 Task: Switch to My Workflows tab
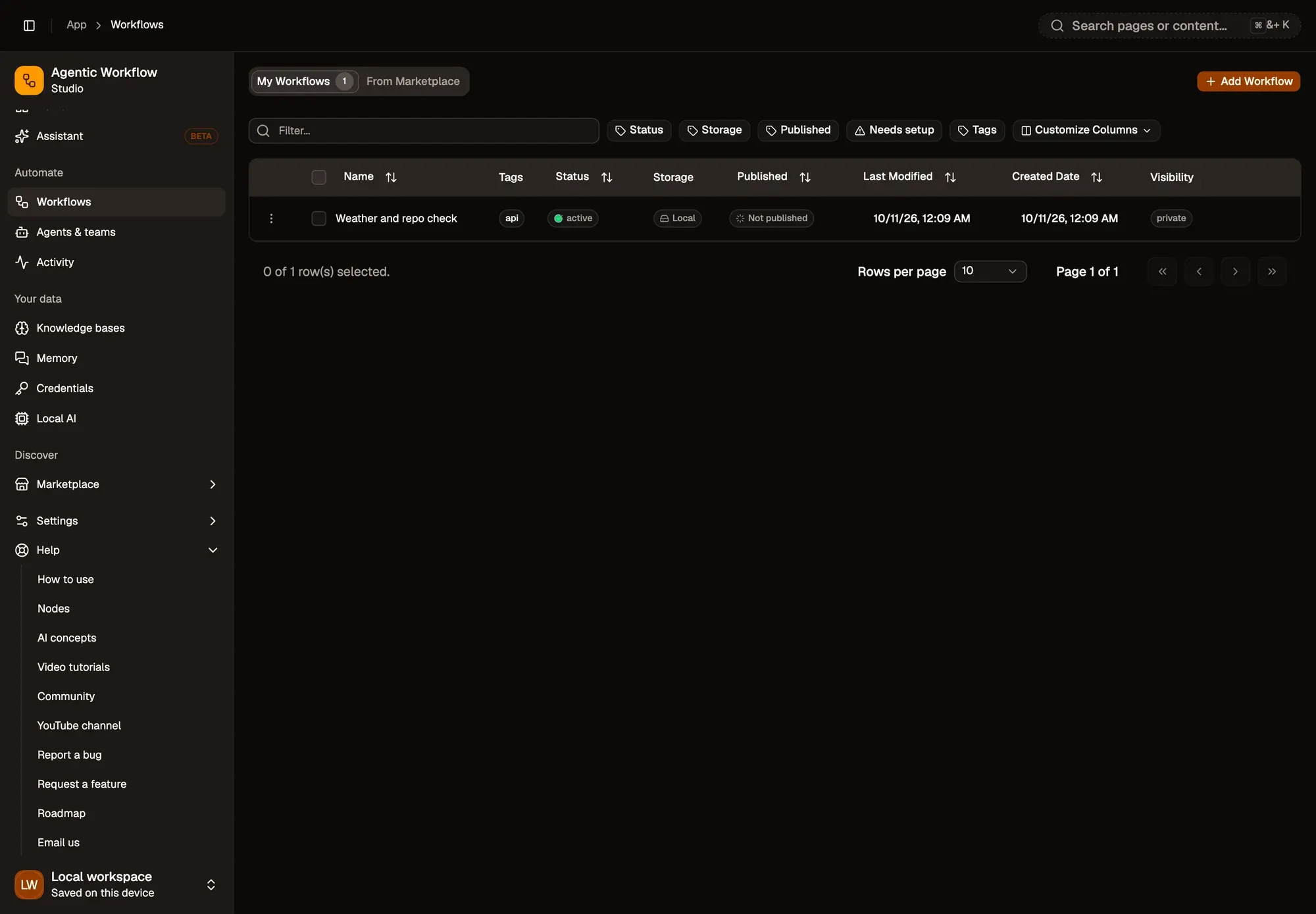pyautogui.click(x=305, y=82)
